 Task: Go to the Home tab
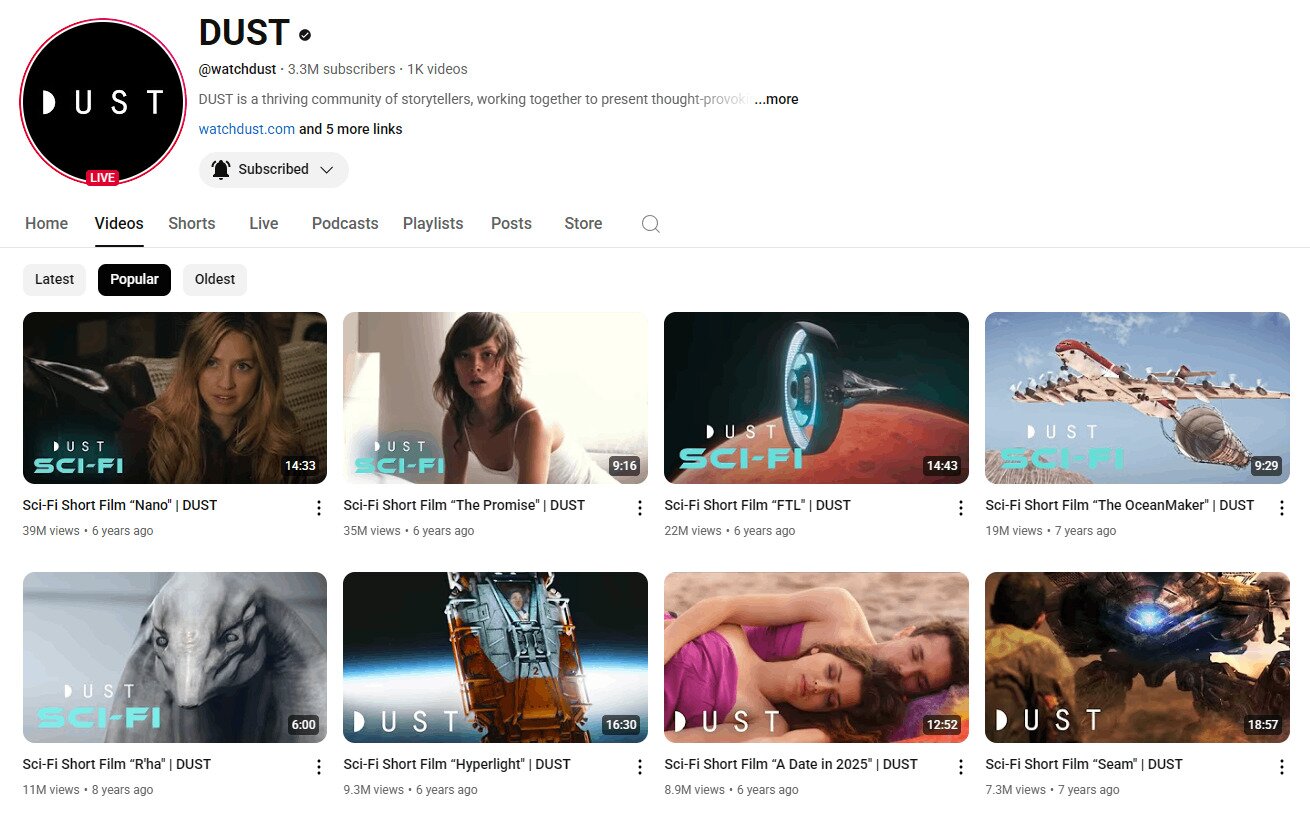pos(47,223)
